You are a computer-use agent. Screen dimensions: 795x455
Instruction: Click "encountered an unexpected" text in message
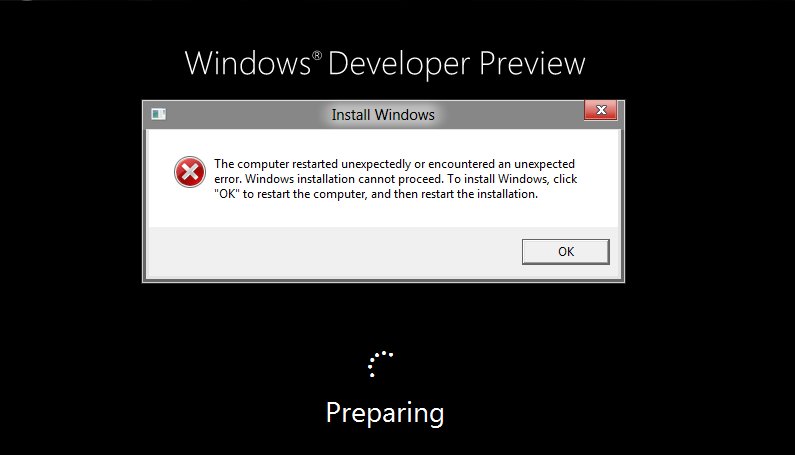pos(501,164)
